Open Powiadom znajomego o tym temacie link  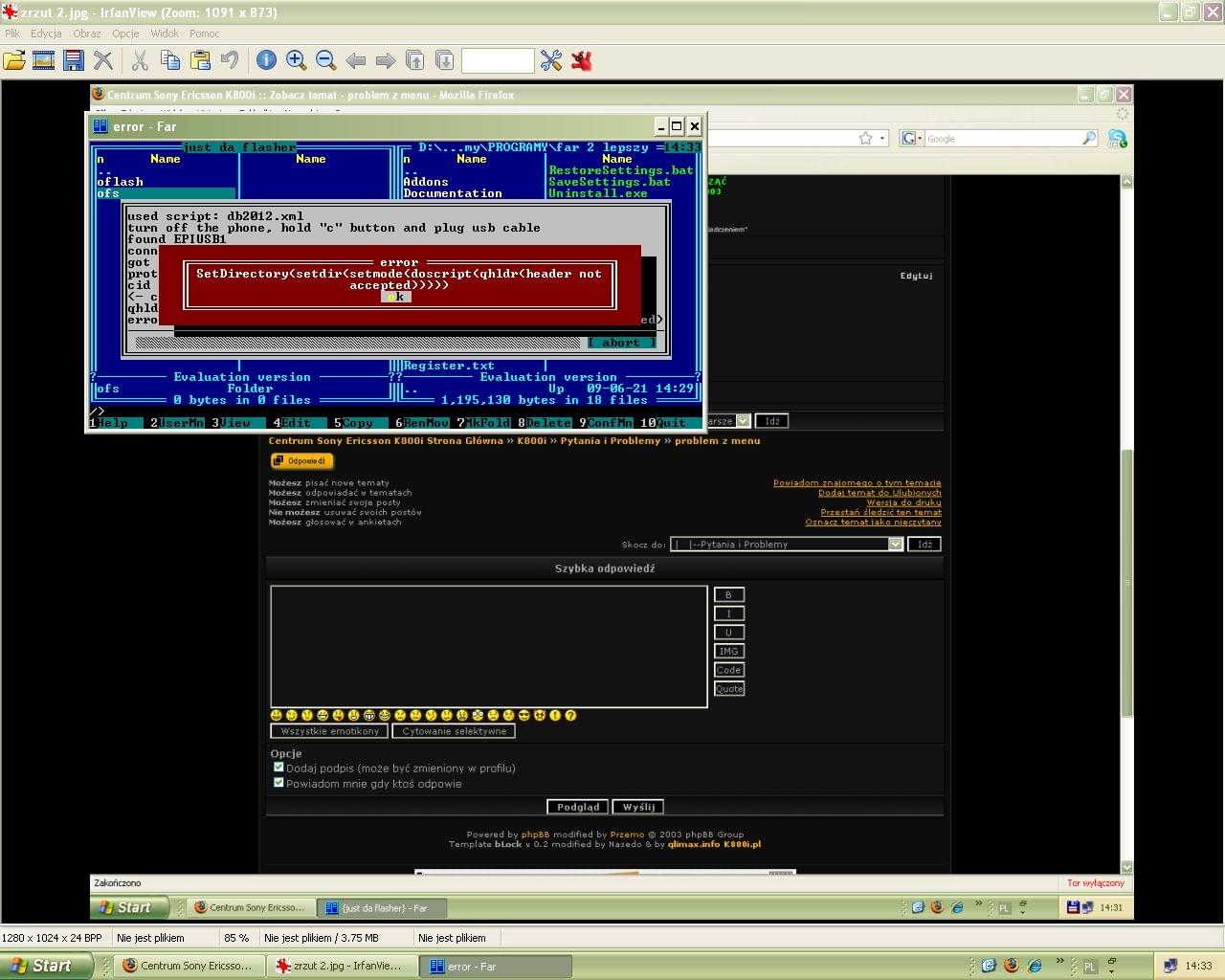(x=857, y=483)
